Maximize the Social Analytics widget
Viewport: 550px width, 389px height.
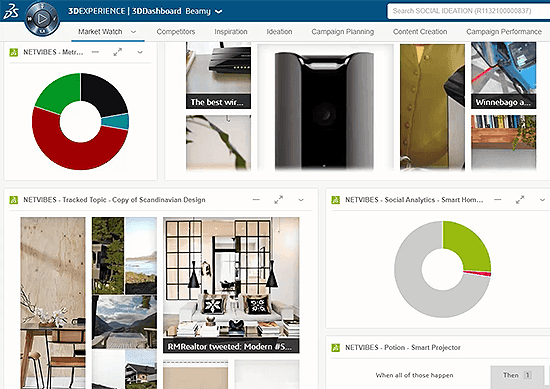click(x=520, y=200)
